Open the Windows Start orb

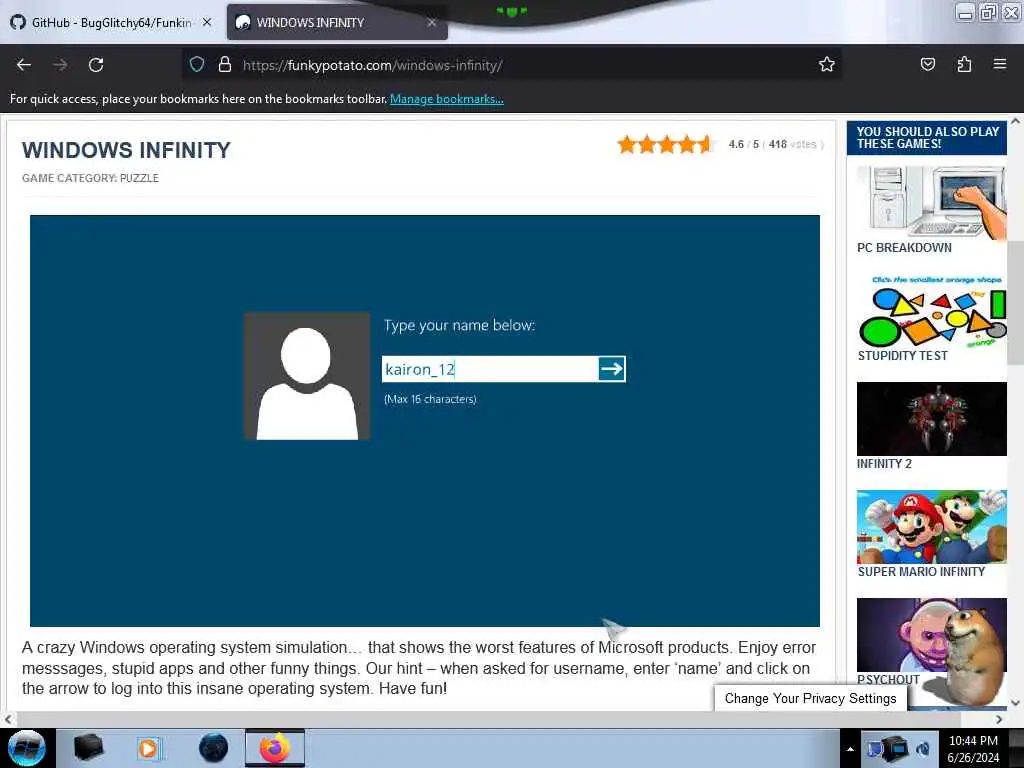(27, 748)
